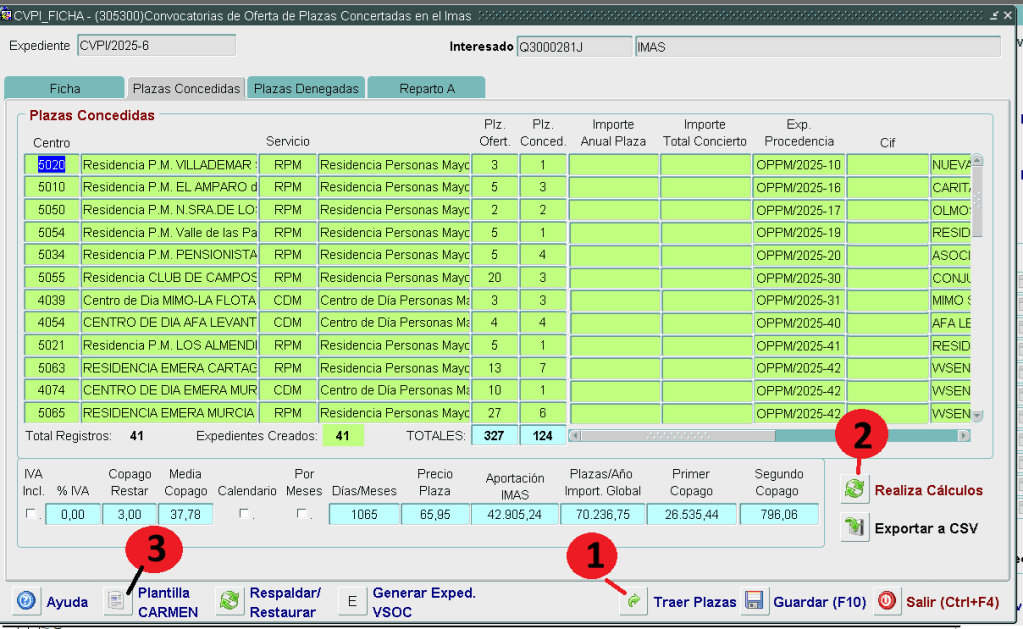Viewport: 1023px width, 629px height.
Task: Click the Realiza Cálculos refresh icon
Action: 854,489
